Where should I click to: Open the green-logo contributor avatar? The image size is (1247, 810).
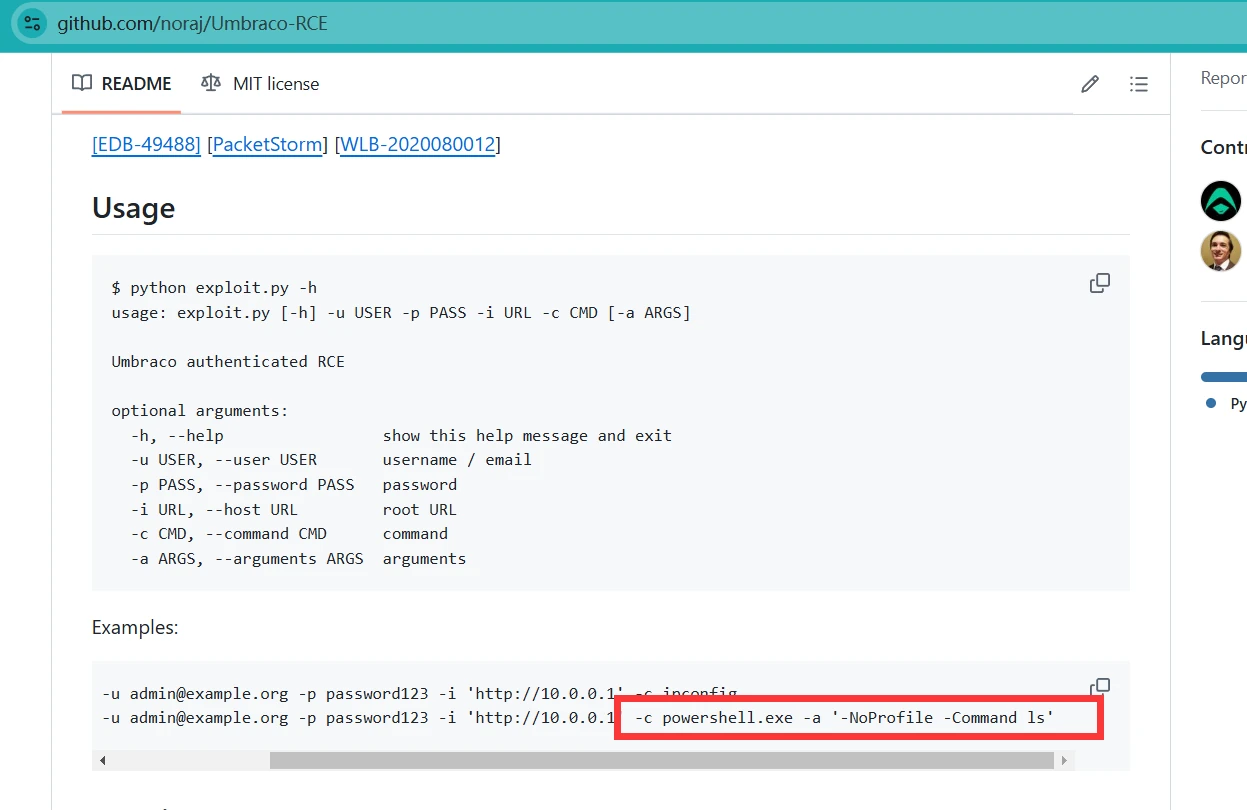click(1220, 201)
